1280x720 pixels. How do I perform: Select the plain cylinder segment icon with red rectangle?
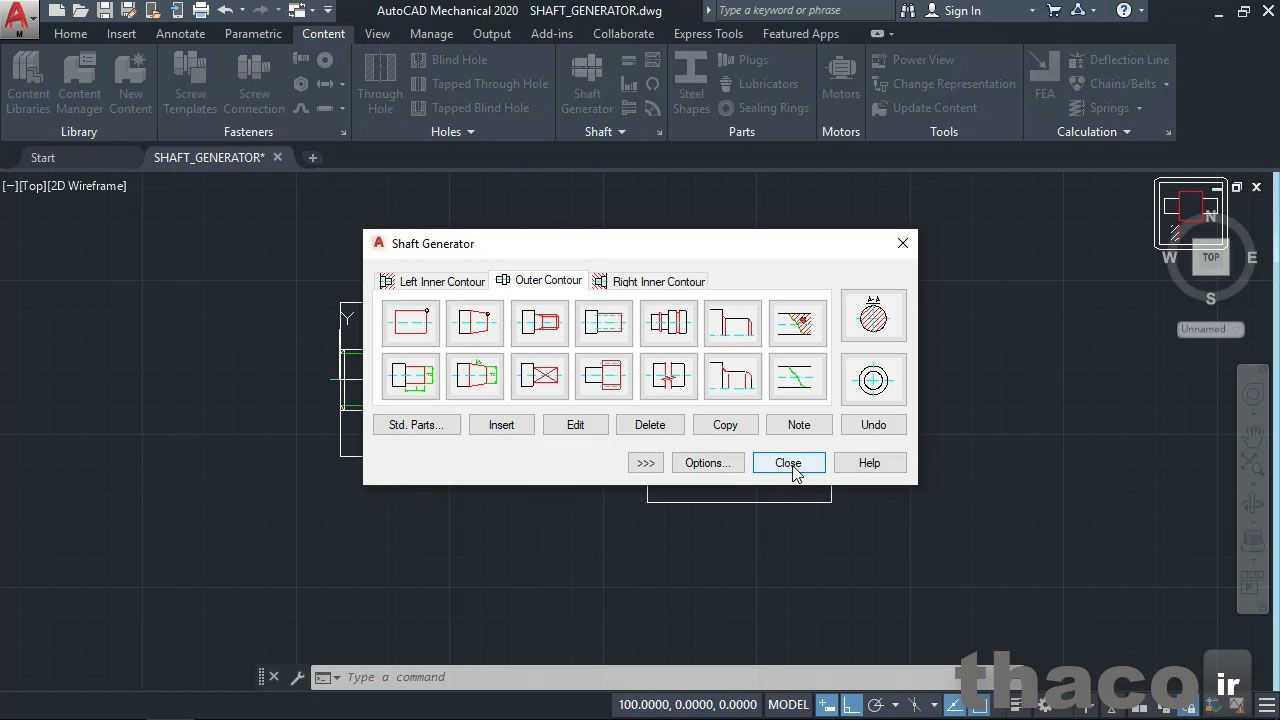pyautogui.click(x=411, y=322)
